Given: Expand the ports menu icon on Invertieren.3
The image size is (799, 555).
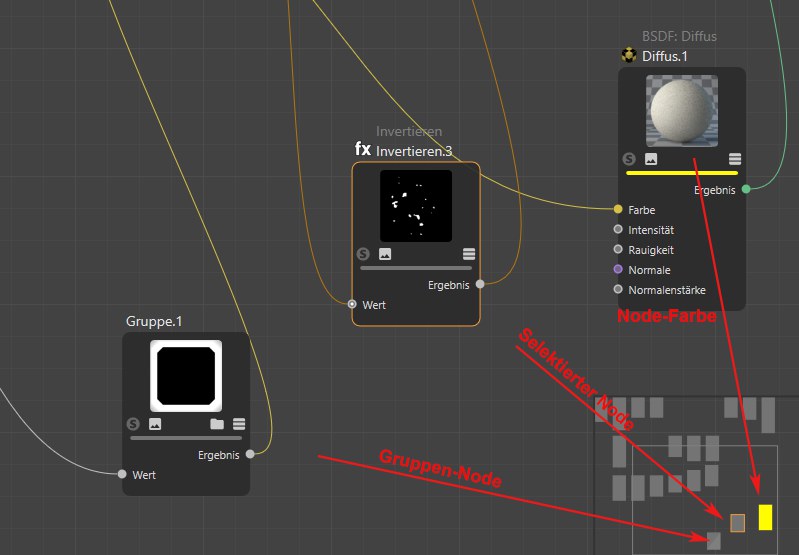Looking at the screenshot, I should [469, 254].
